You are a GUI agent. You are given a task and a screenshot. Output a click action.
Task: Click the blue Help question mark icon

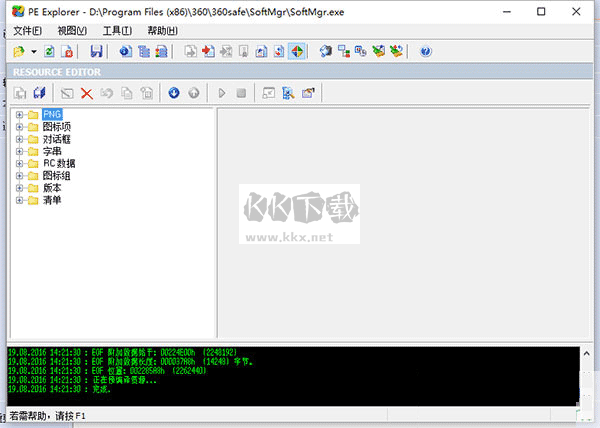click(426, 51)
